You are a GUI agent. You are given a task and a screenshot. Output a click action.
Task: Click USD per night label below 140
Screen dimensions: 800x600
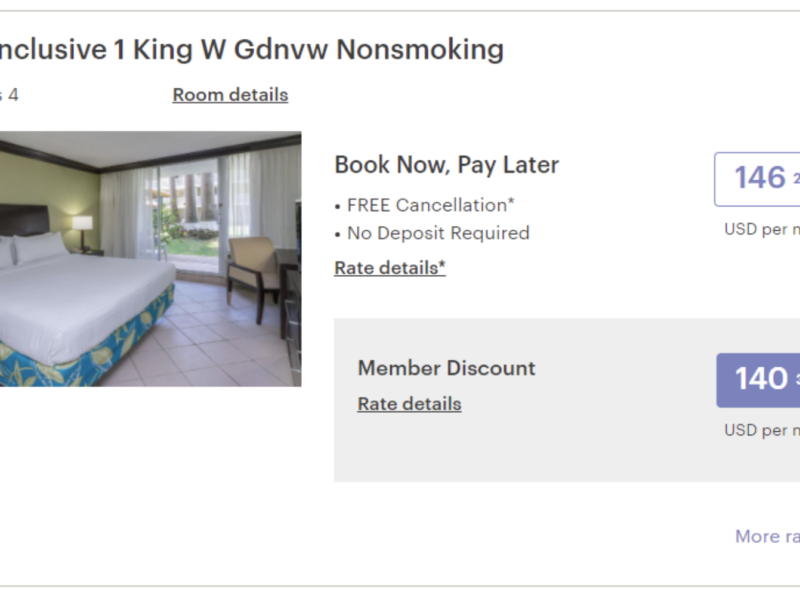(x=762, y=431)
